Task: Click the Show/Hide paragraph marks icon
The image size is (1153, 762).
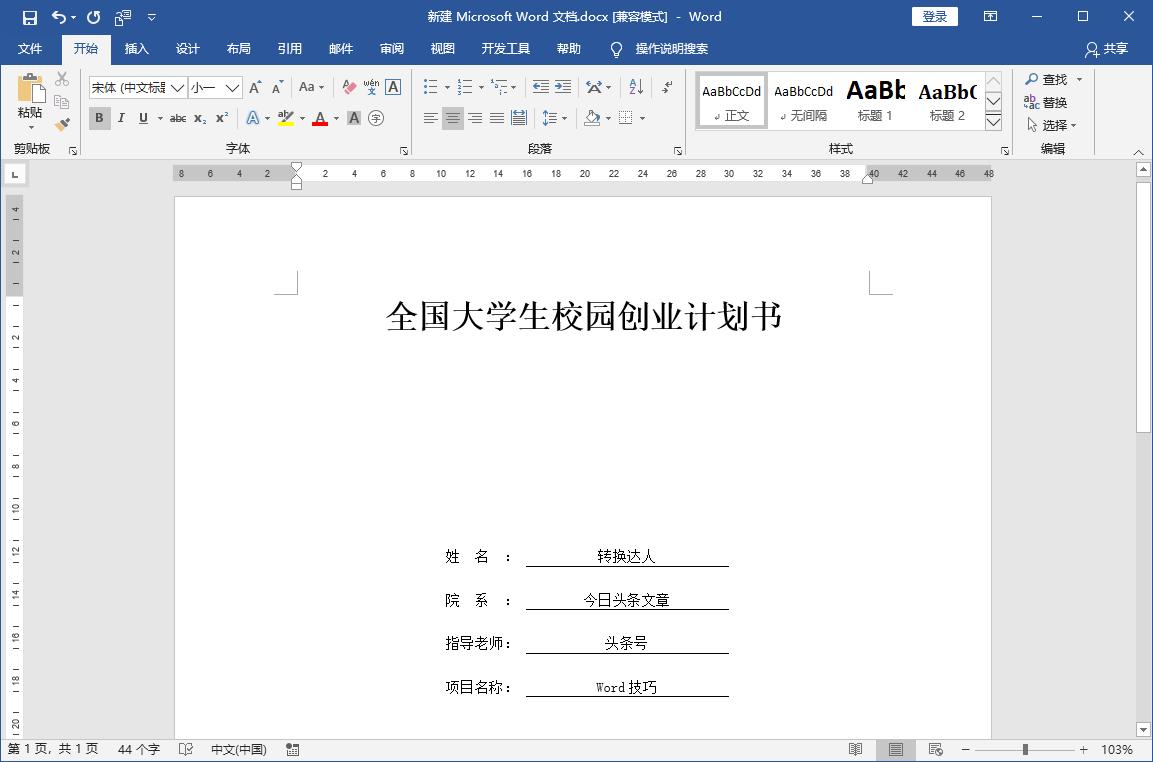Action: tap(667, 87)
